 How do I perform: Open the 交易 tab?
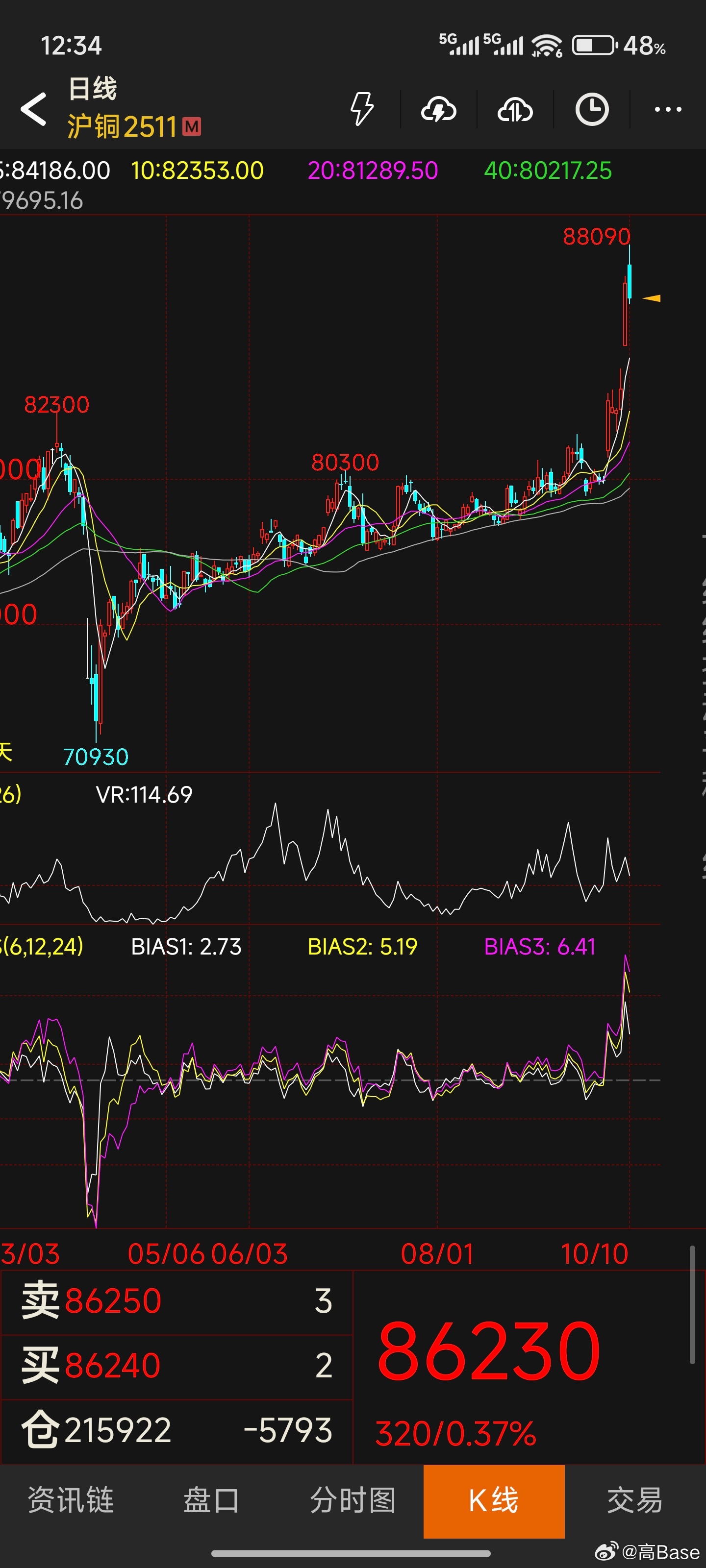pyautogui.click(x=635, y=1500)
